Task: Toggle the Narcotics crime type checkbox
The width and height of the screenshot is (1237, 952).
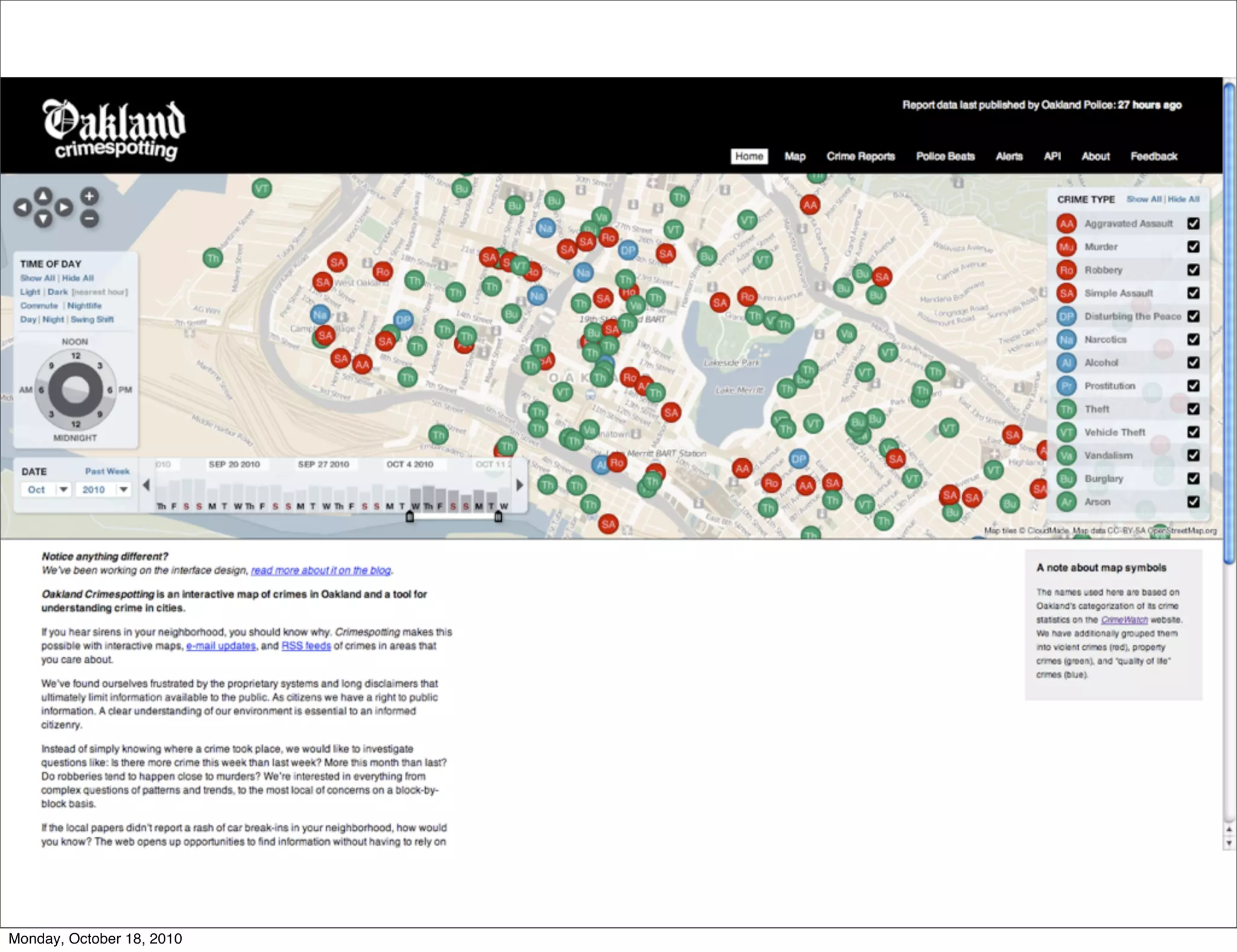Action: [x=1193, y=339]
